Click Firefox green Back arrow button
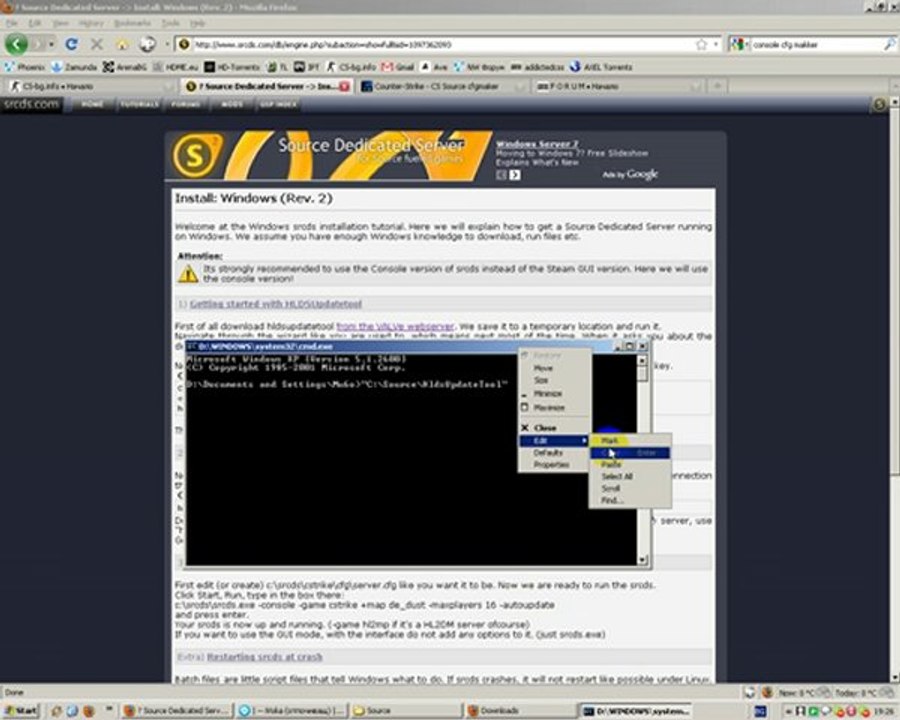 (16, 44)
